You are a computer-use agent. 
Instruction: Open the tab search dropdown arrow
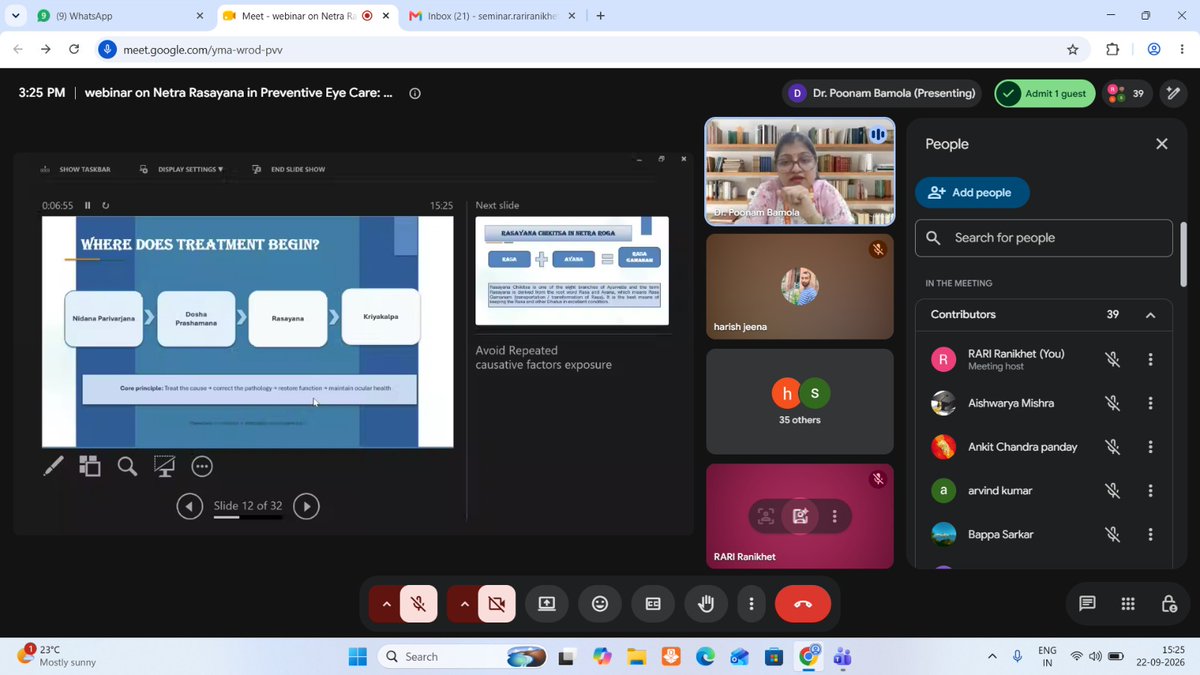point(15,16)
